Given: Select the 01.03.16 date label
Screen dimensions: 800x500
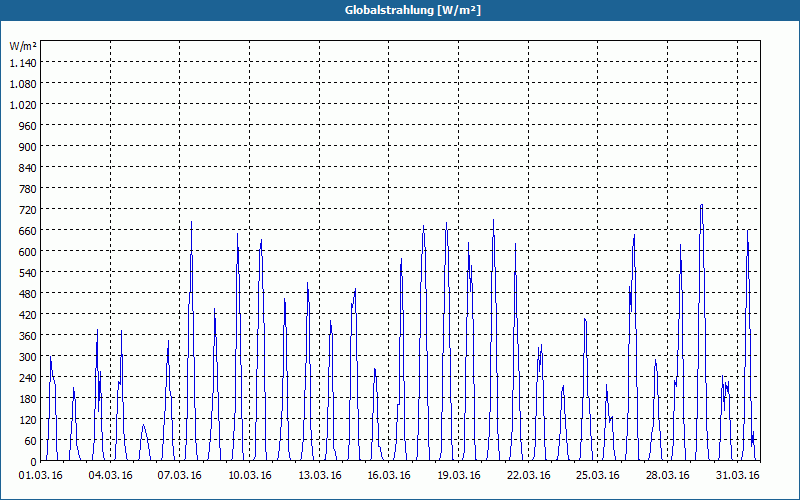Looking at the screenshot, I should (x=40, y=476).
